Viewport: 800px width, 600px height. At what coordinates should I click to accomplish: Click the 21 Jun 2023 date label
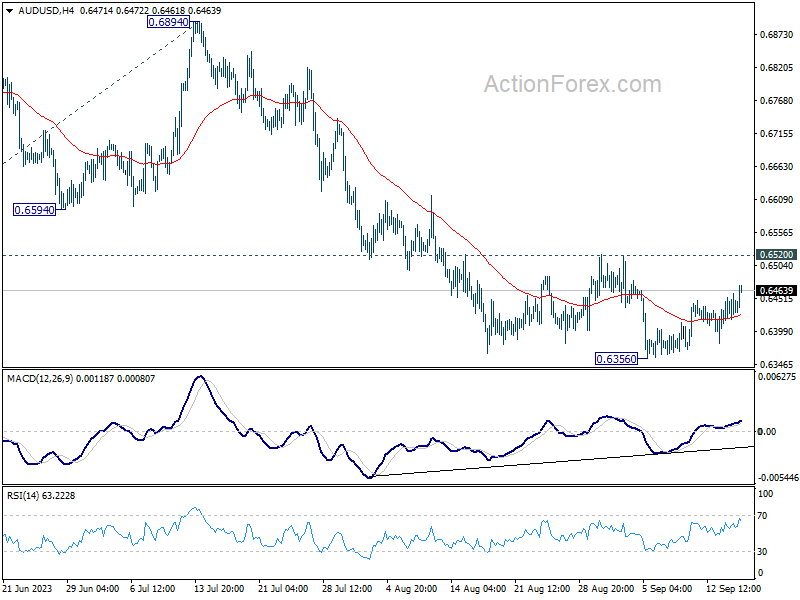coord(28,589)
